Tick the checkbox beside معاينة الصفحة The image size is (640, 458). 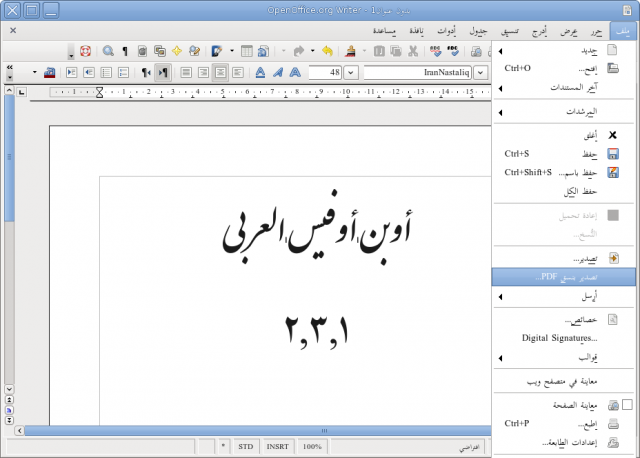pyautogui.click(x=627, y=404)
